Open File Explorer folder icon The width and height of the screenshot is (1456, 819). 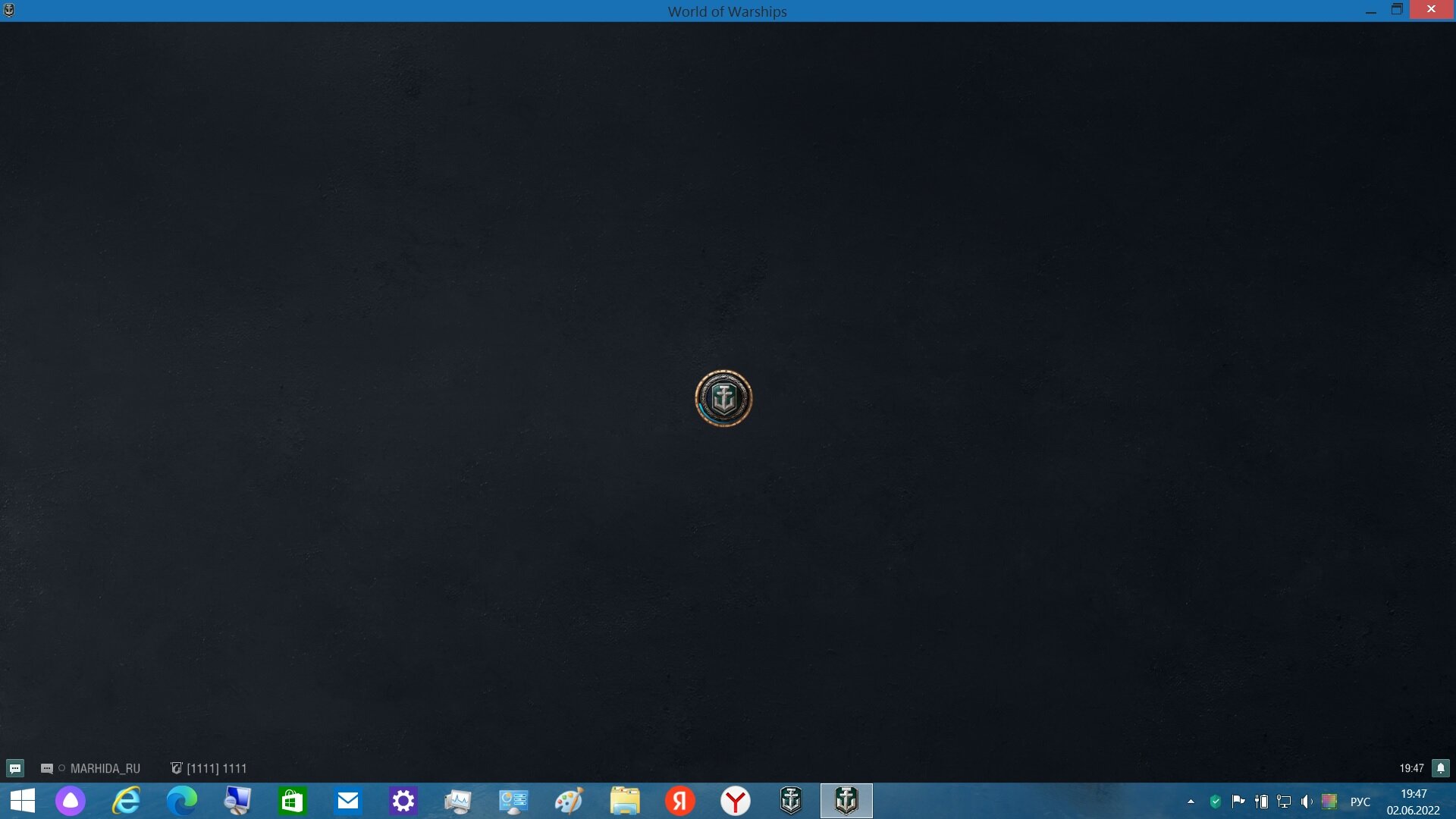tap(625, 801)
